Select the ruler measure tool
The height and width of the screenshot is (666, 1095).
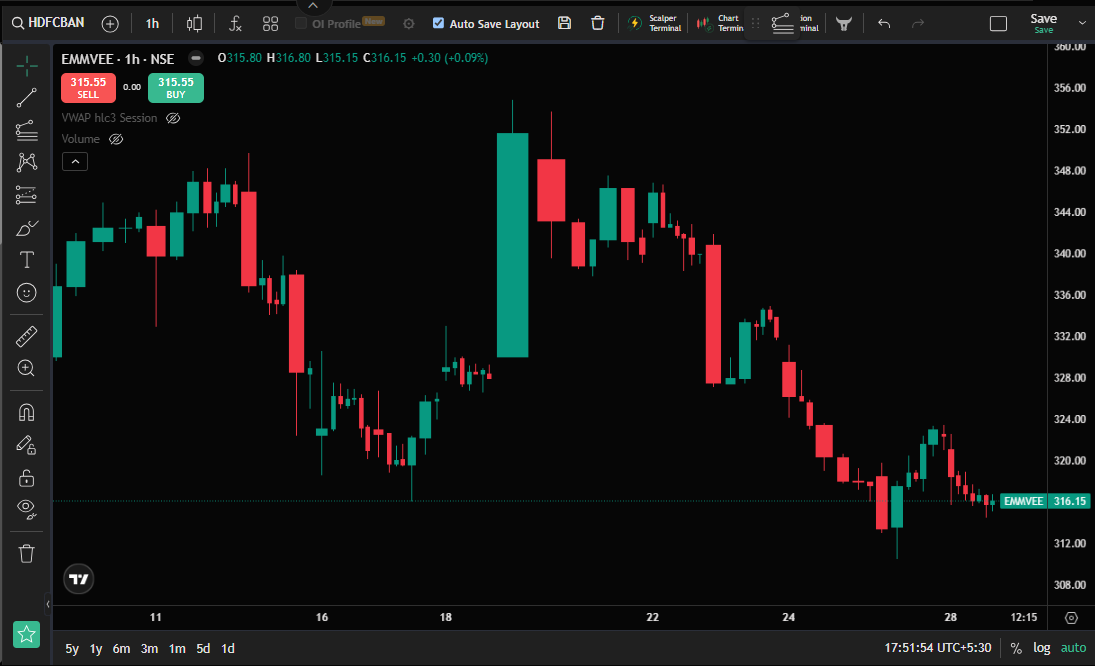coord(27,336)
